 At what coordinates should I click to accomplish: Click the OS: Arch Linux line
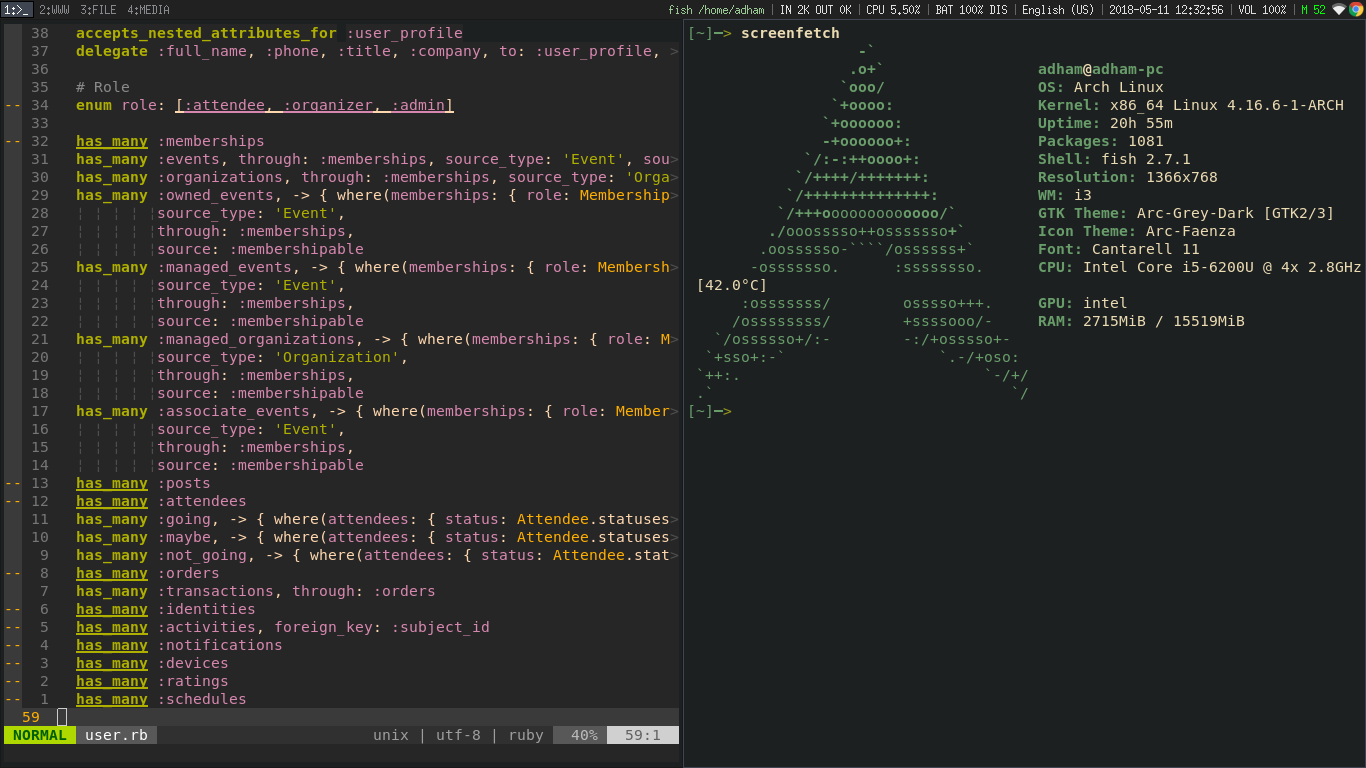(1101, 87)
